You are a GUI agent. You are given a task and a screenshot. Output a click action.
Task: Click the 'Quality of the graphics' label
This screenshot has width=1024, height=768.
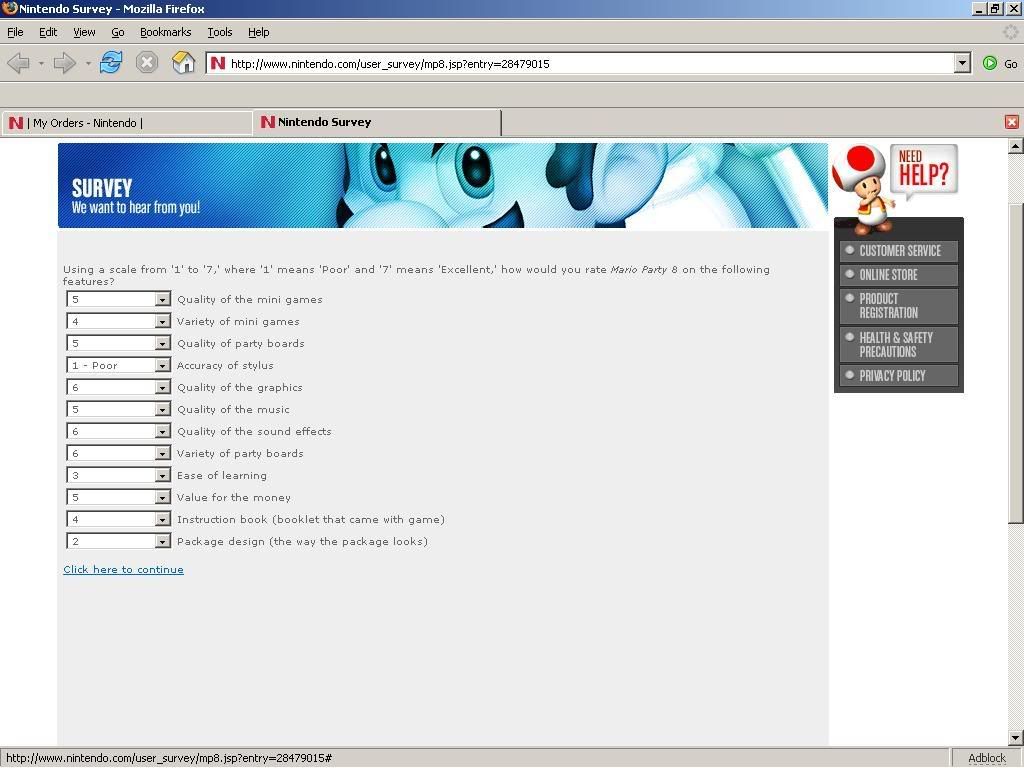(240, 387)
